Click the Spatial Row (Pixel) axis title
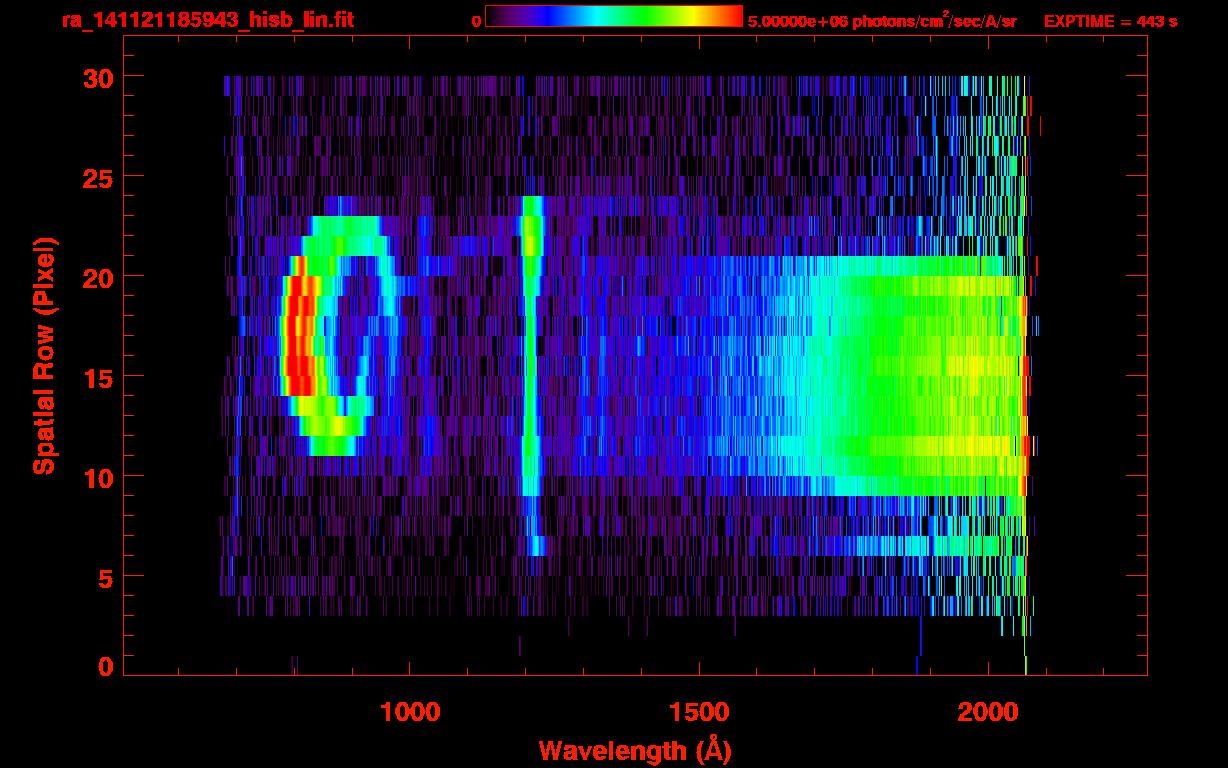The image size is (1228, 768). click(x=45, y=356)
